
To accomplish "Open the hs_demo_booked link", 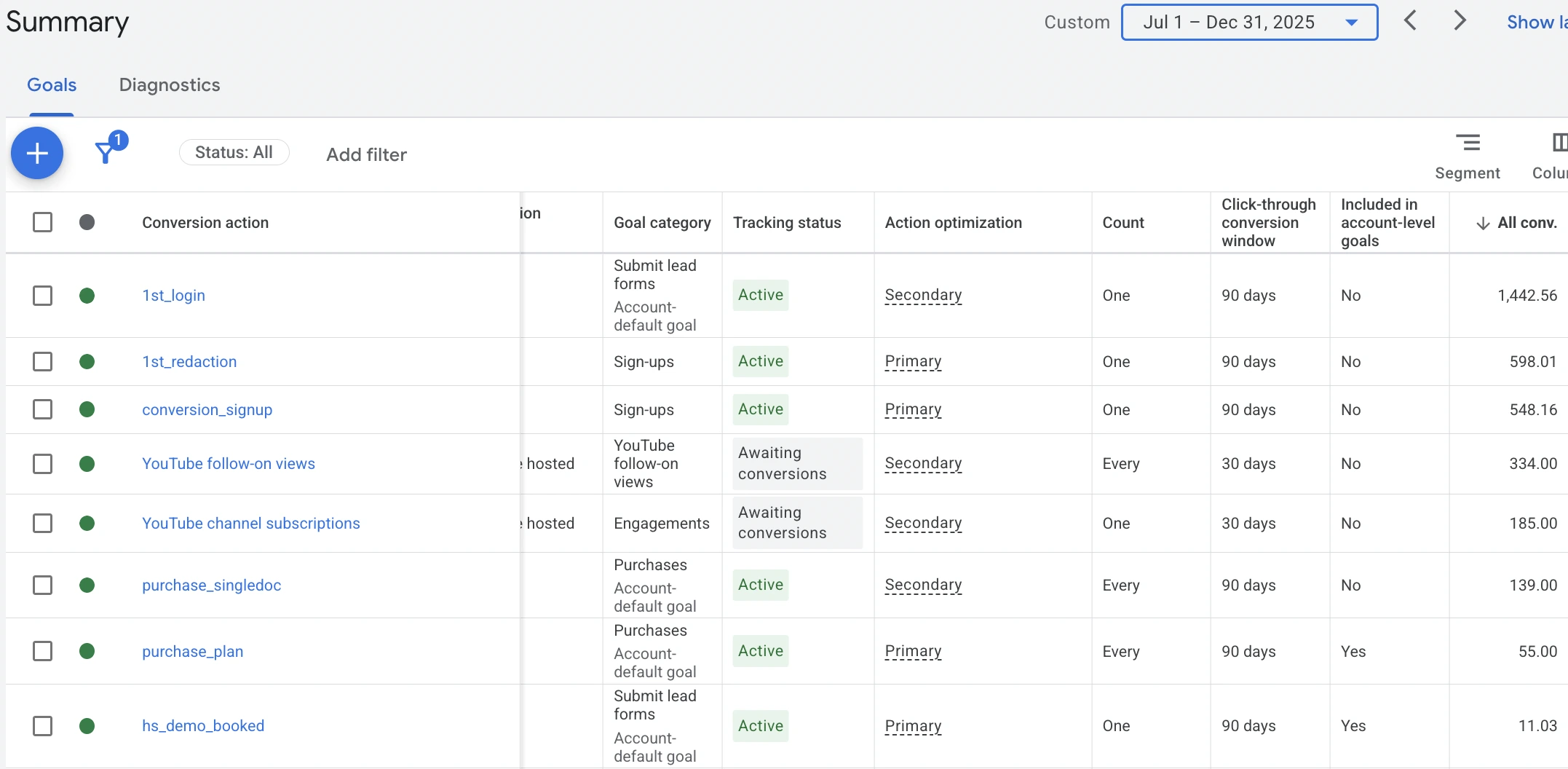I will 203,725.
